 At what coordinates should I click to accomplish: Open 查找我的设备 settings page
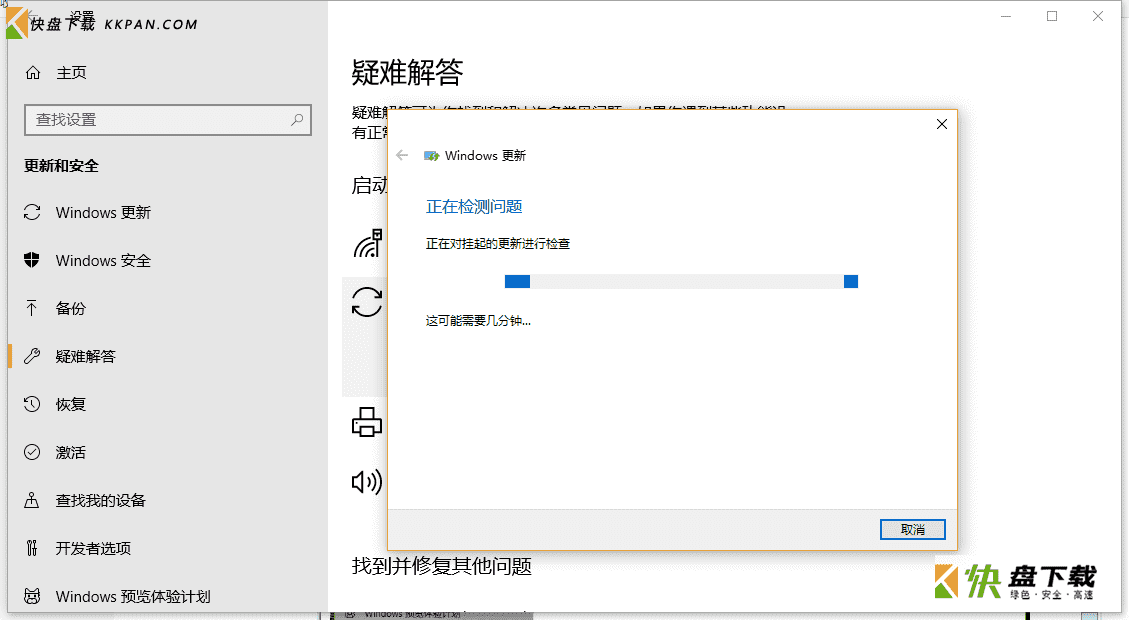click(101, 500)
